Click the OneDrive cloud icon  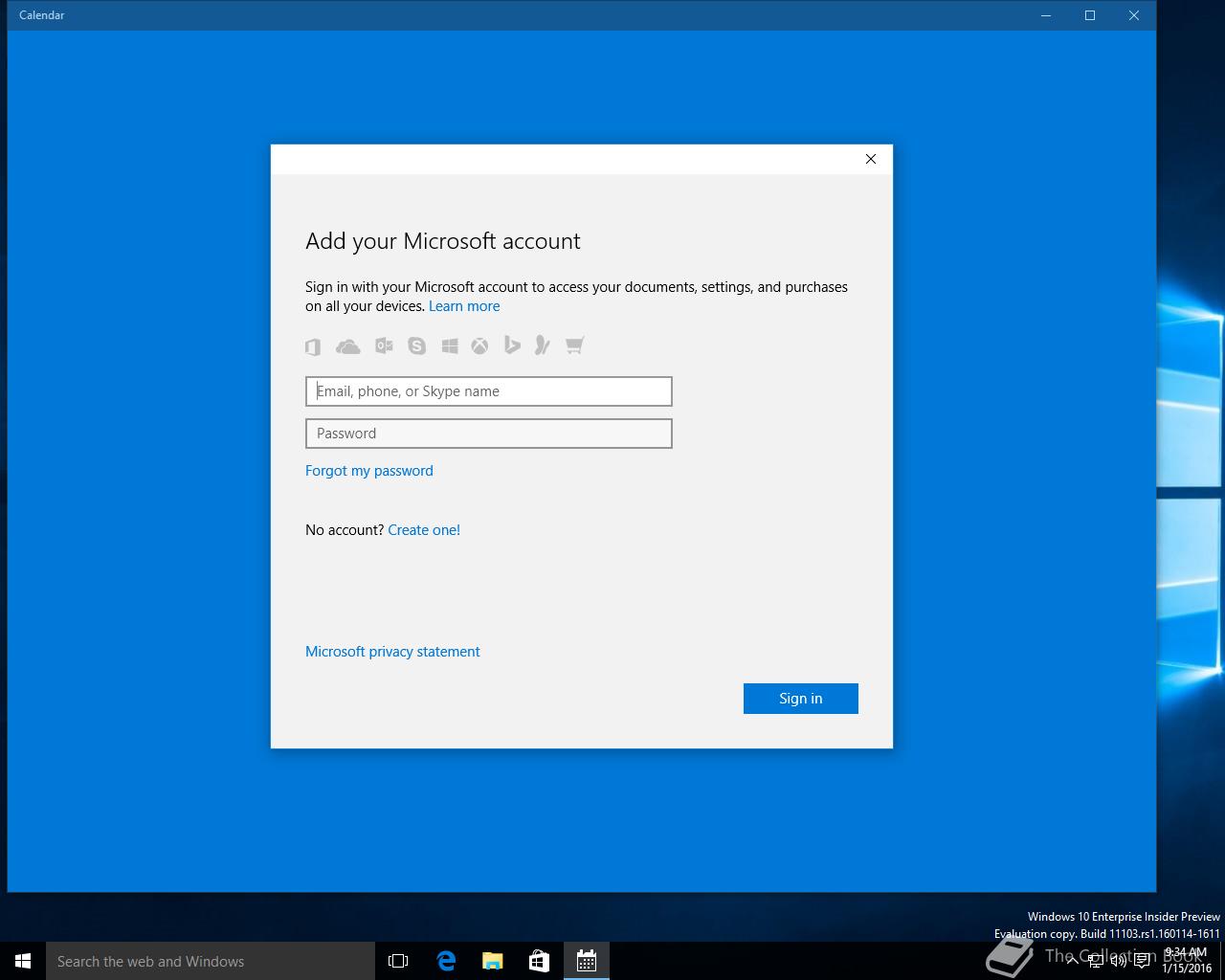(x=347, y=346)
